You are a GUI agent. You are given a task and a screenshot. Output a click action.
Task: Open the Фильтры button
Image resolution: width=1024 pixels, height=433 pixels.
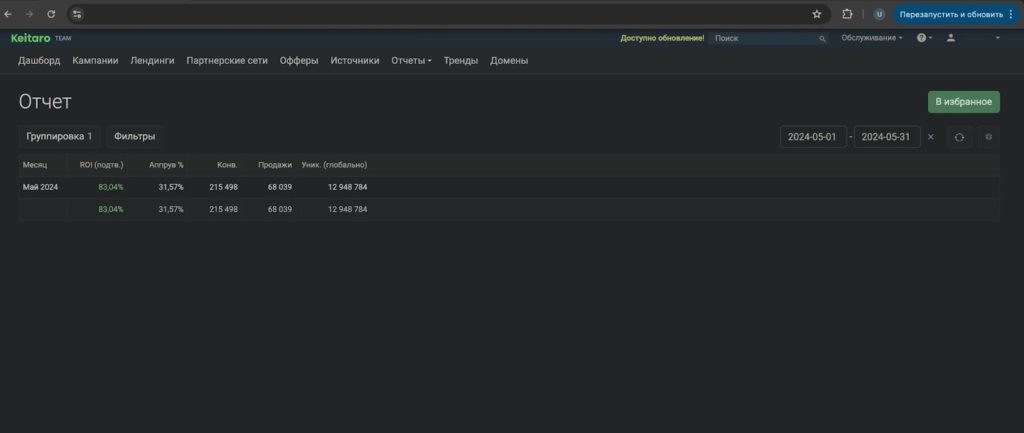[135, 136]
